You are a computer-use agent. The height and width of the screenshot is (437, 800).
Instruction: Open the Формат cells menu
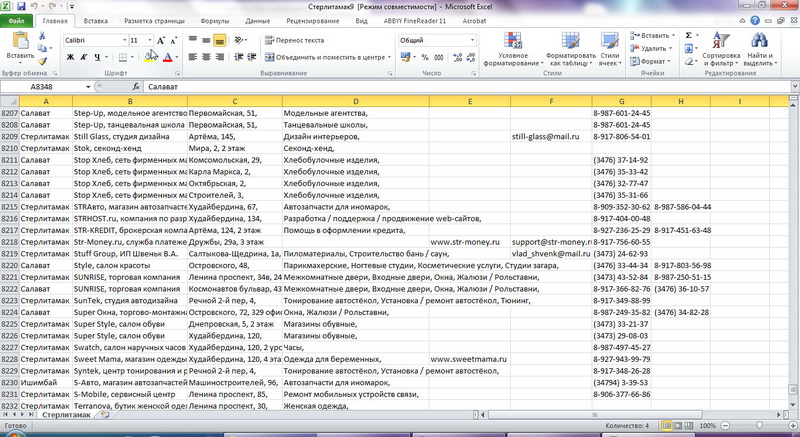click(650, 61)
